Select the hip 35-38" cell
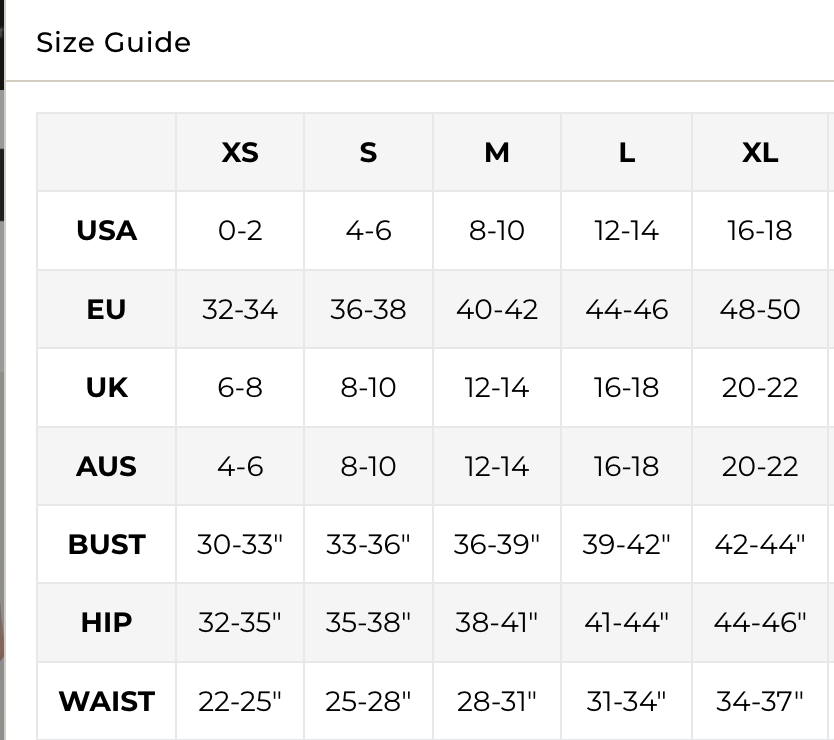Viewport: 834px width, 740px height. (368, 622)
